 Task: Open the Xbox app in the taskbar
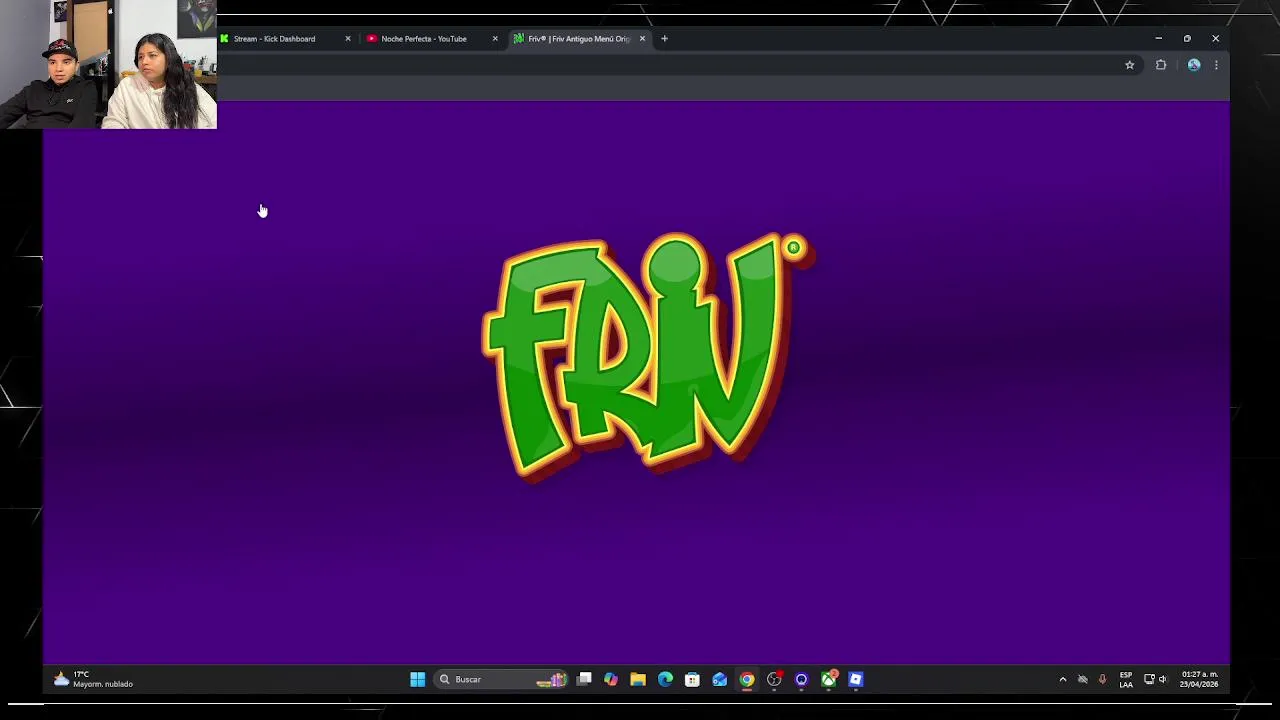(x=828, y=680)
